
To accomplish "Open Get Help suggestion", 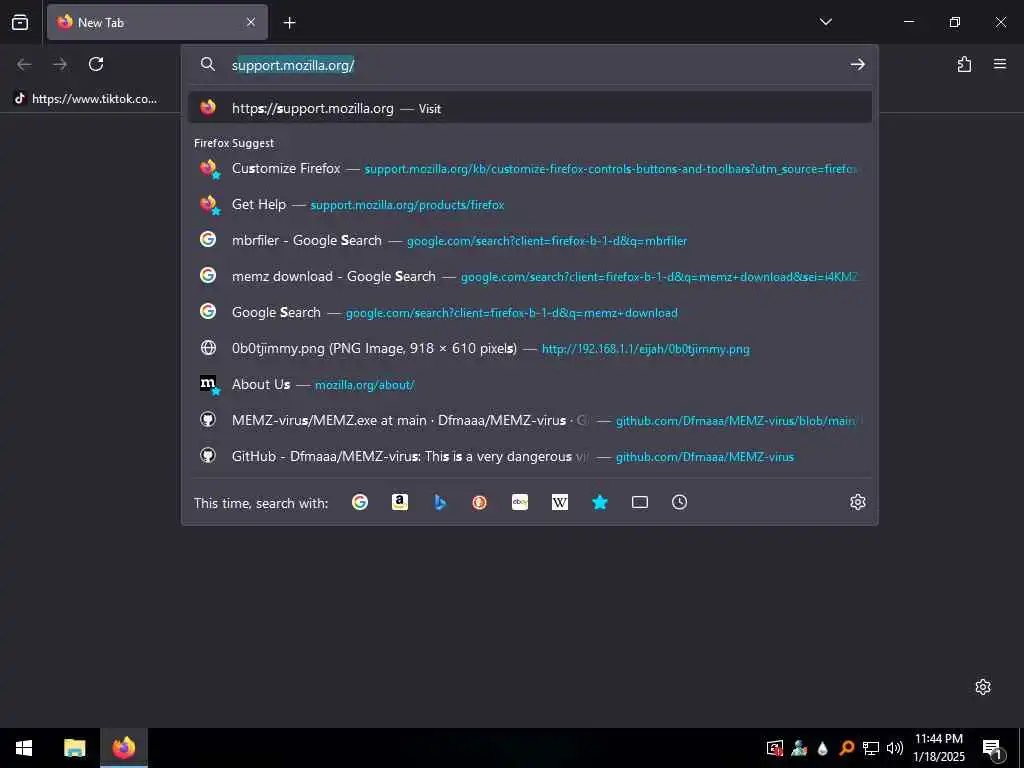I will 530,204.
